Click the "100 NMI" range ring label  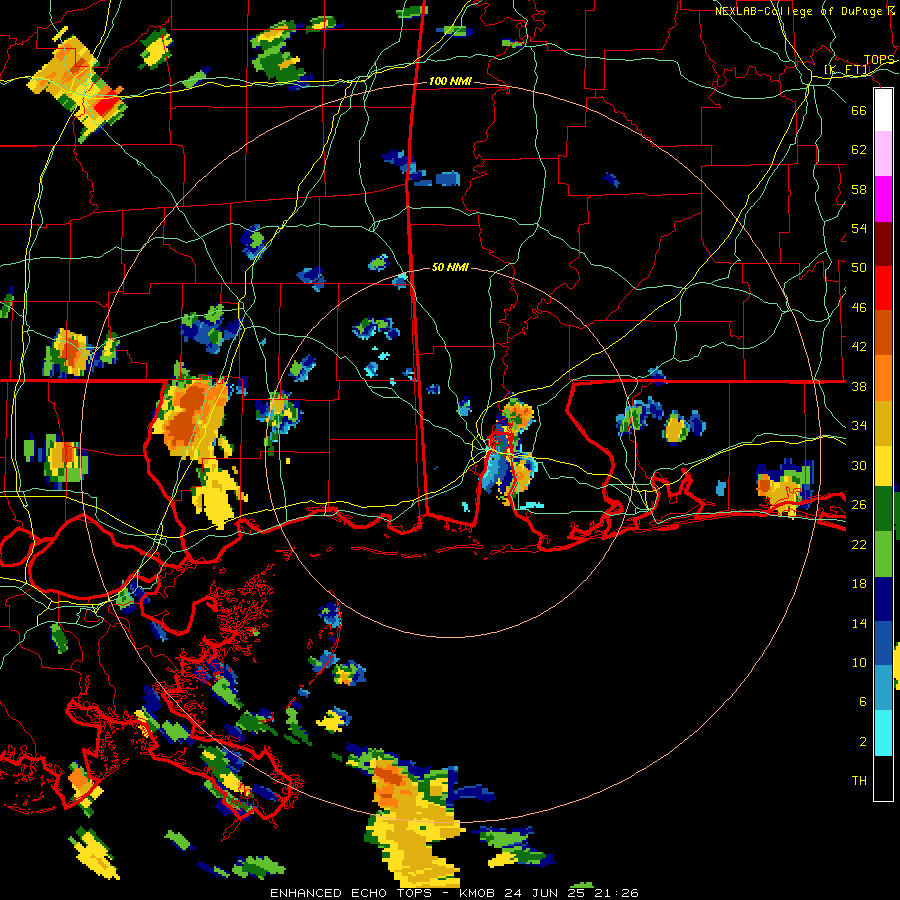click(x=450, y=82)
